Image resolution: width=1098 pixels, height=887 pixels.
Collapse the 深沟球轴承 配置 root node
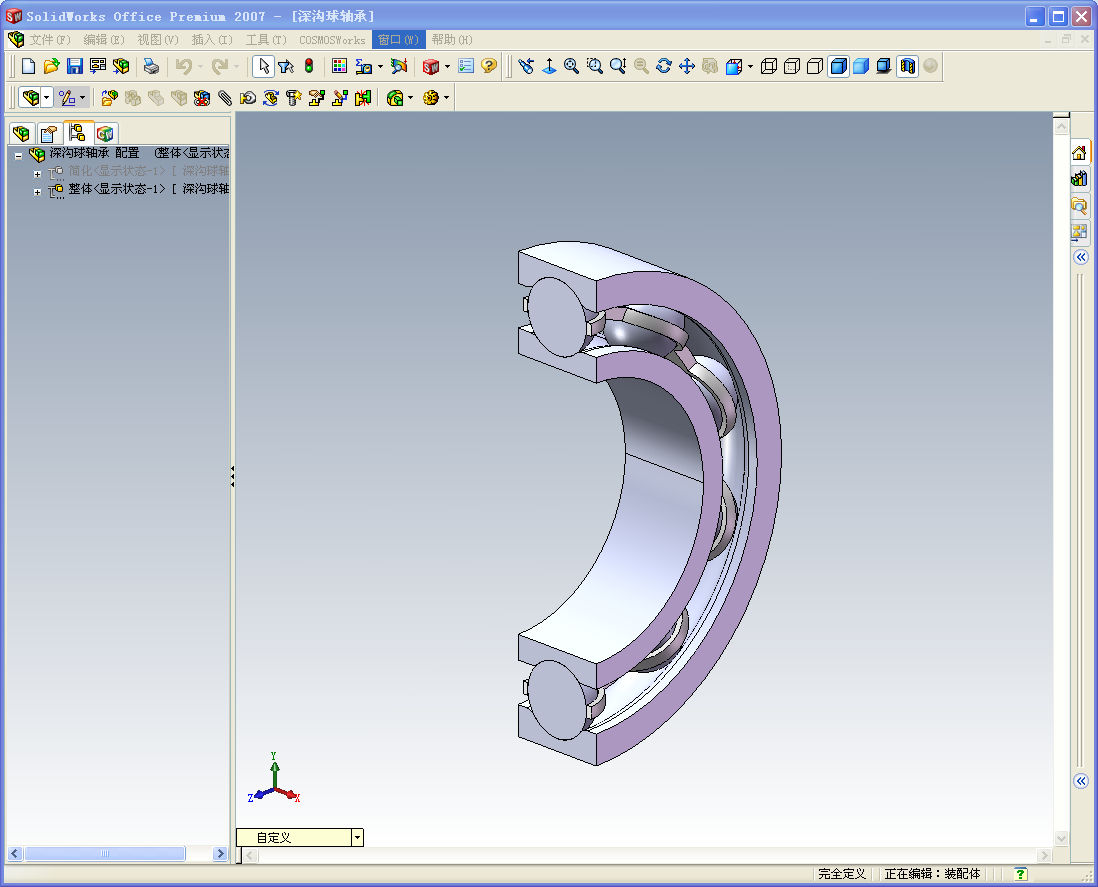click(18, 155)
